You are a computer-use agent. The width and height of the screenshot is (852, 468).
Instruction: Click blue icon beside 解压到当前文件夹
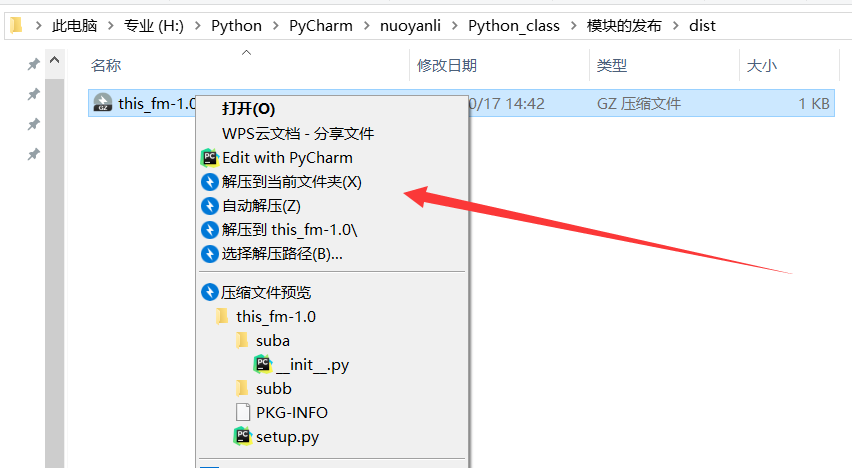coord(209,182)
